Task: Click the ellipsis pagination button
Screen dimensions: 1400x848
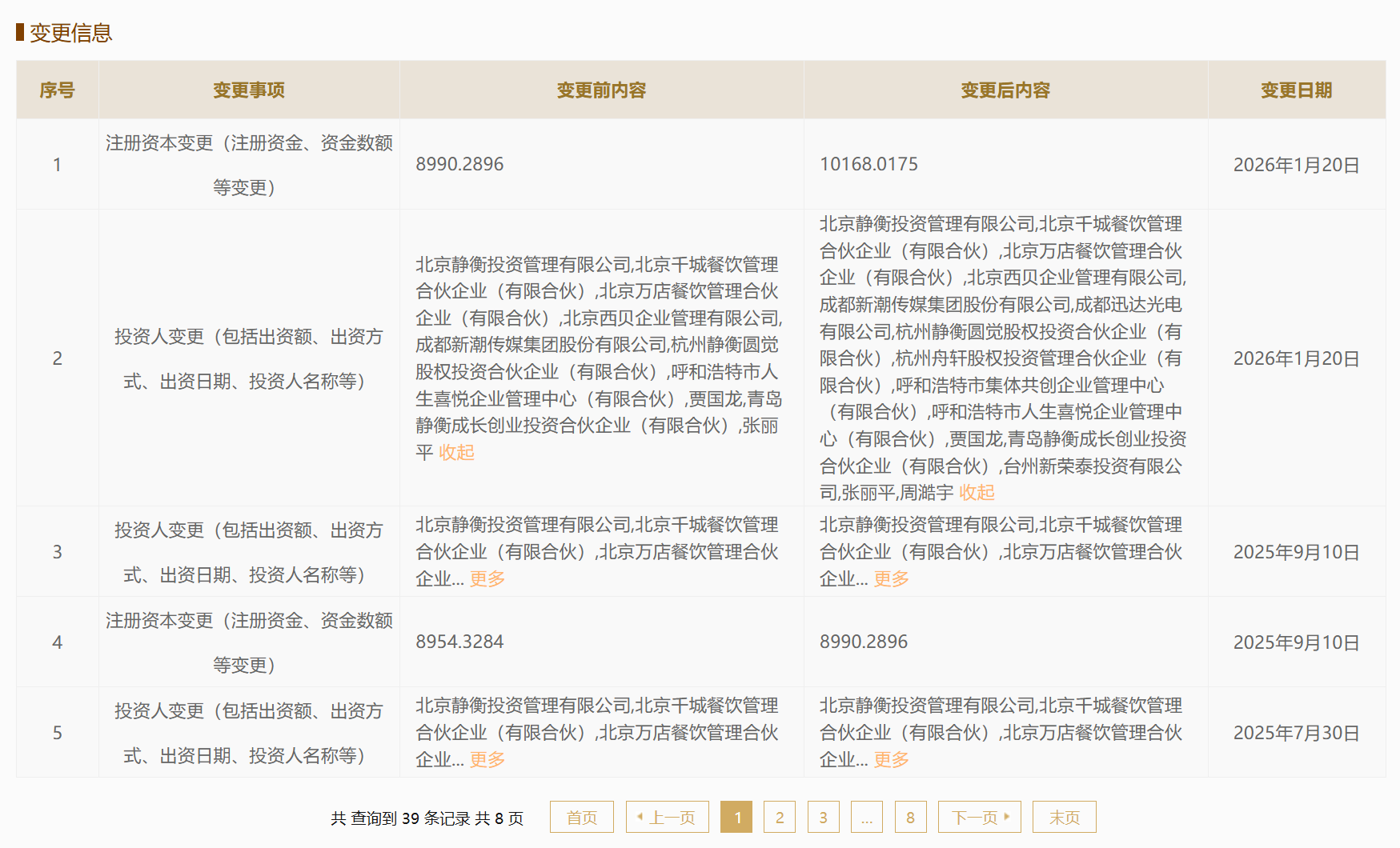Action: [866, 817]
